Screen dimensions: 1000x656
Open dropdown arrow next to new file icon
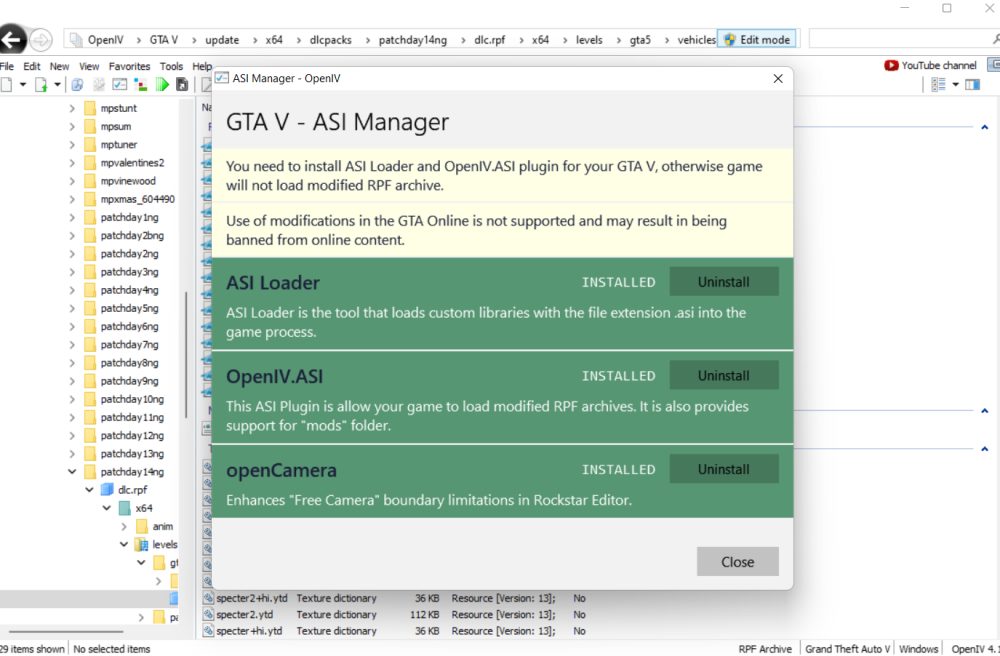[x=23, y=84]
